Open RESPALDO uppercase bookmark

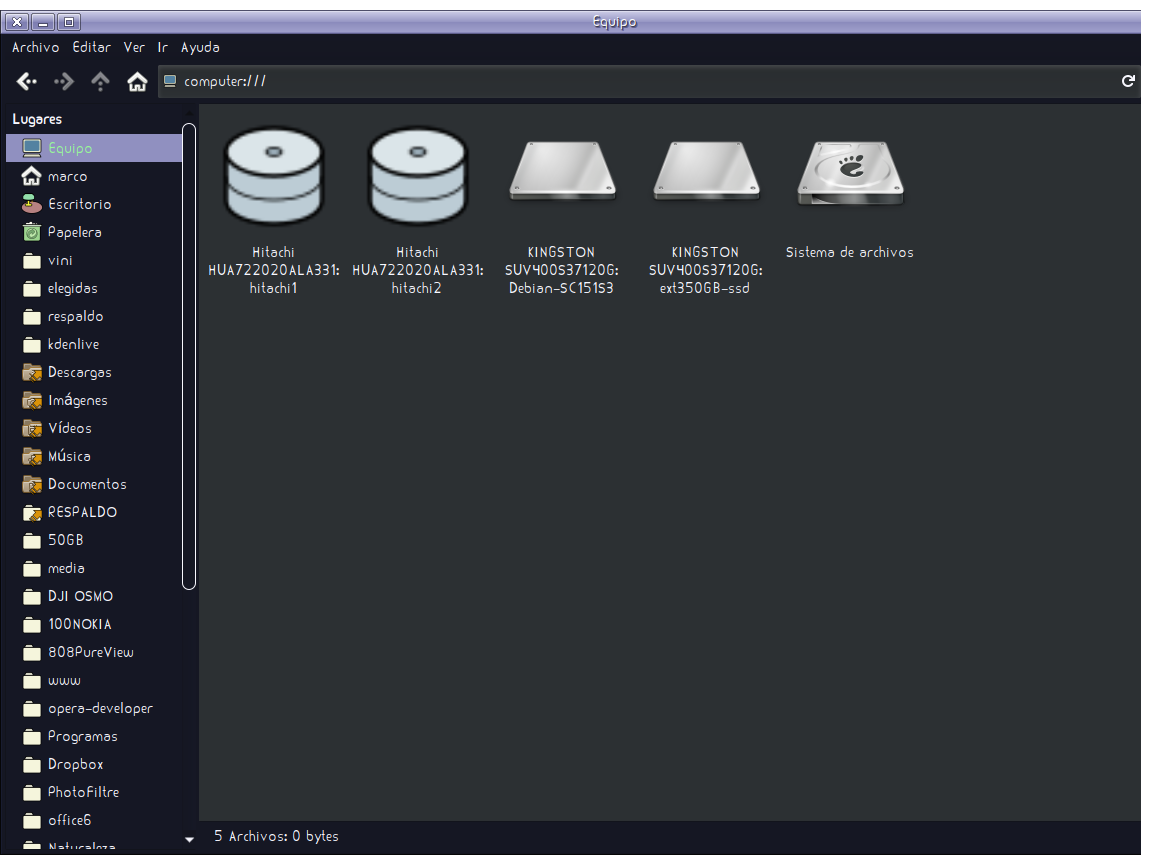pos(94,512)
